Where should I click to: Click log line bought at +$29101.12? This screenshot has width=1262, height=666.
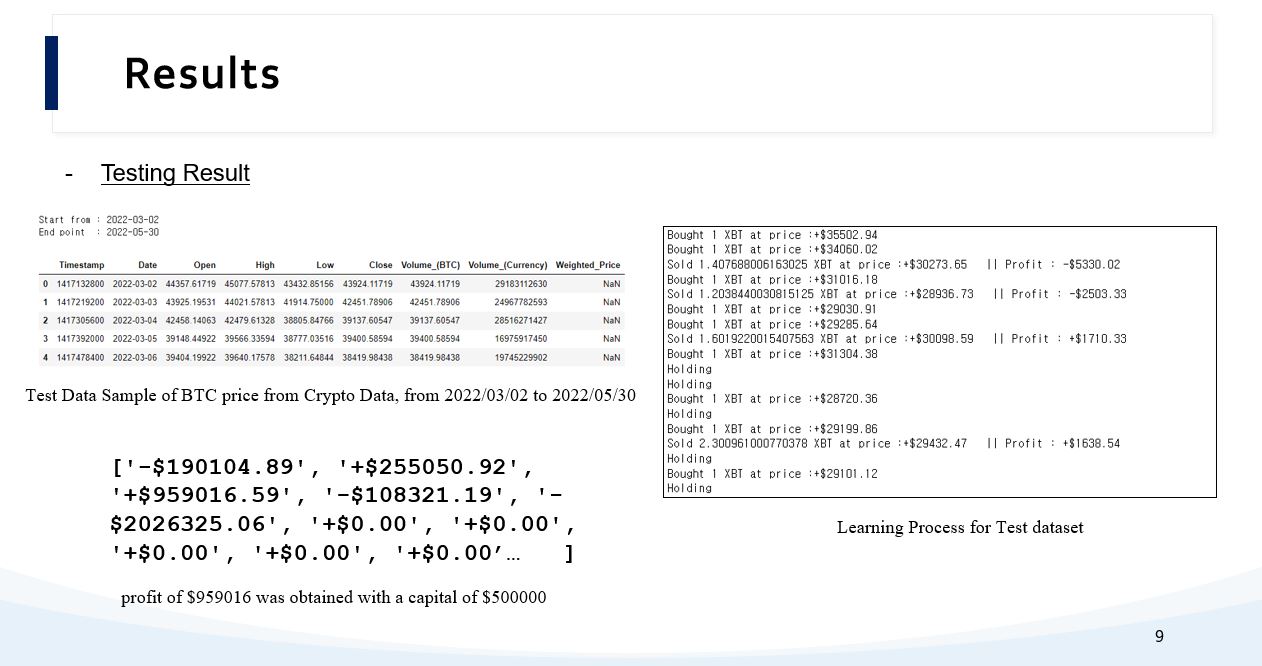773,474
